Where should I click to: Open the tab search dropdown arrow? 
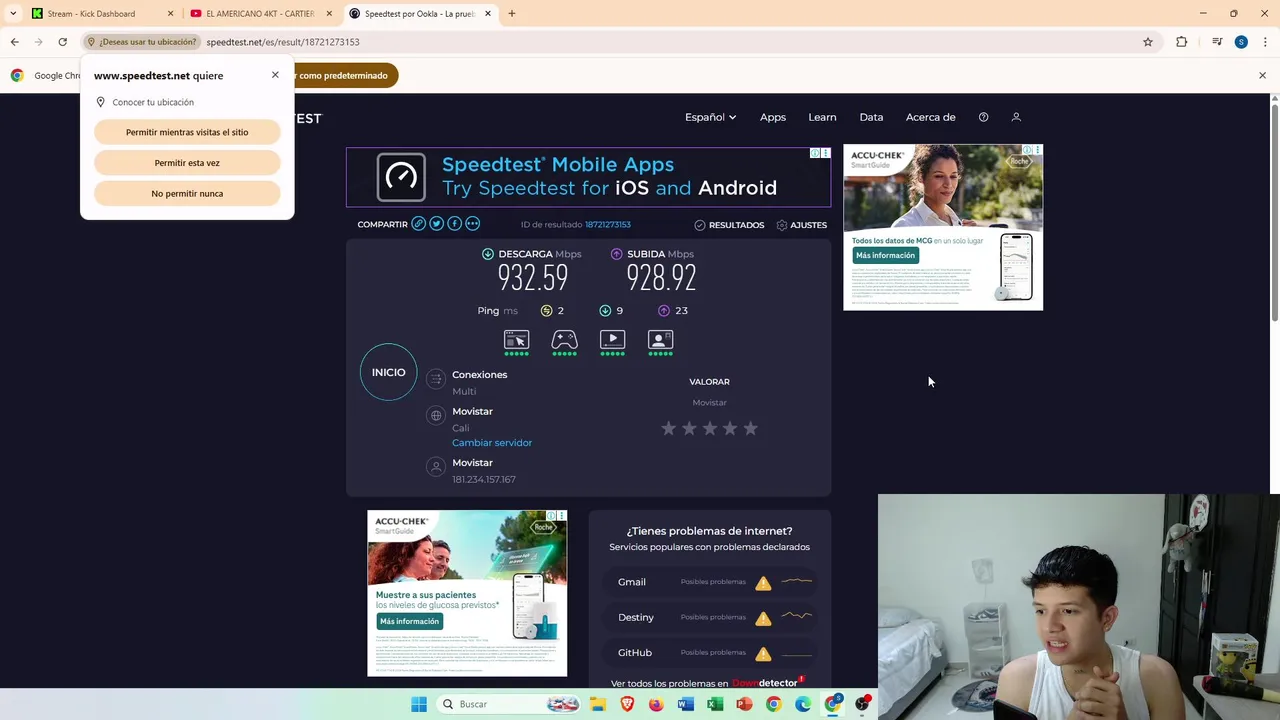pyautogui.click(x=13, y=14)
